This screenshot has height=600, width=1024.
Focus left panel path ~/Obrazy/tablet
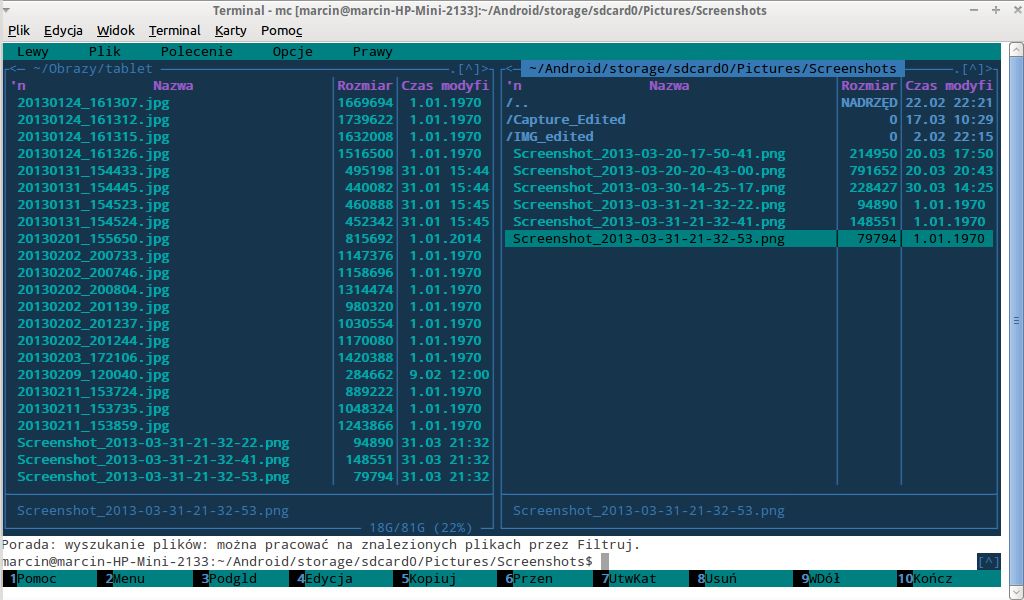92,69
